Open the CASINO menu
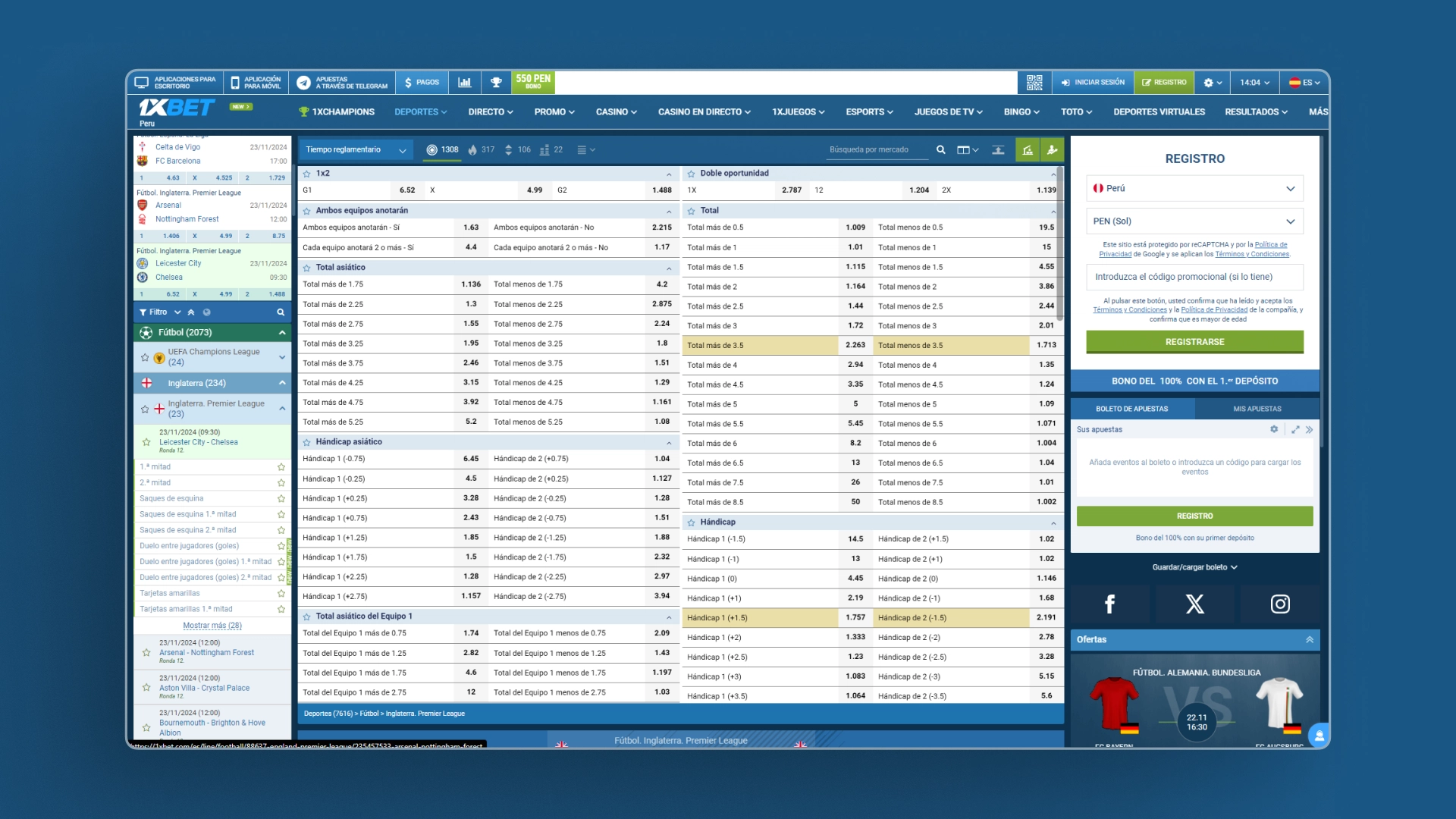Image resolution: width=1456 pixels, height=819 pixels. [616, 112]
